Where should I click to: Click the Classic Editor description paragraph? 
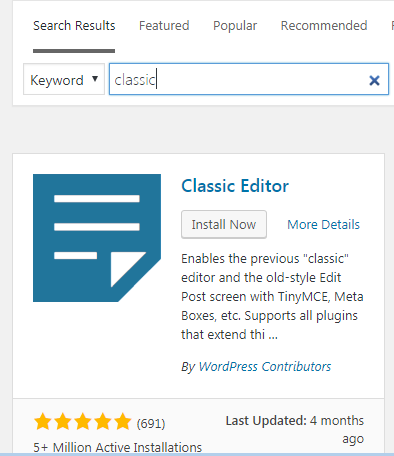[x=272, y=296]
